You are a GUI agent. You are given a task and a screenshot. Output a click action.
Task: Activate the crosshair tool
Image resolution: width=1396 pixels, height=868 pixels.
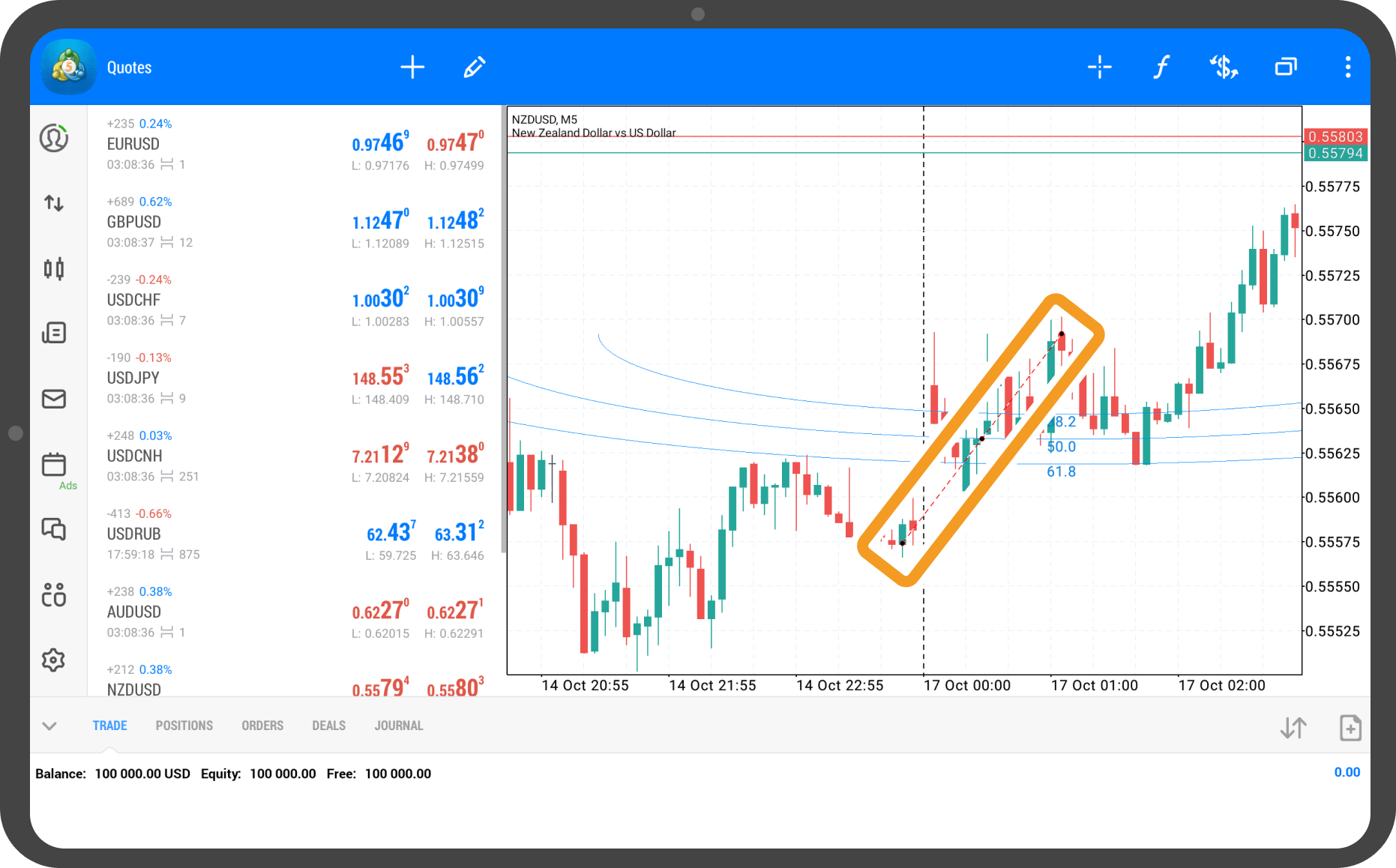1099,67
